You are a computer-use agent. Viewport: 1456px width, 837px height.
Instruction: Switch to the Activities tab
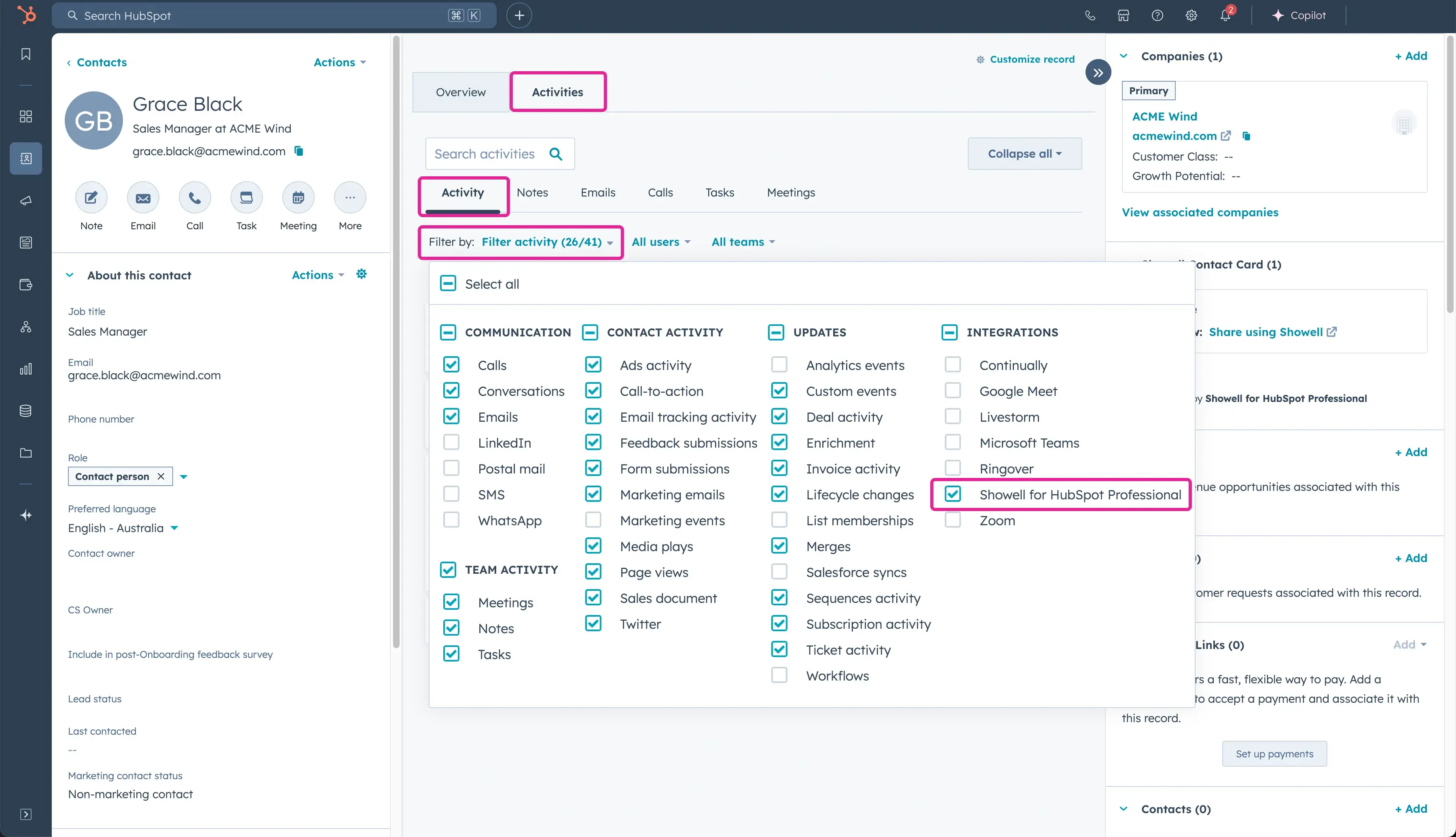[558, 92]
